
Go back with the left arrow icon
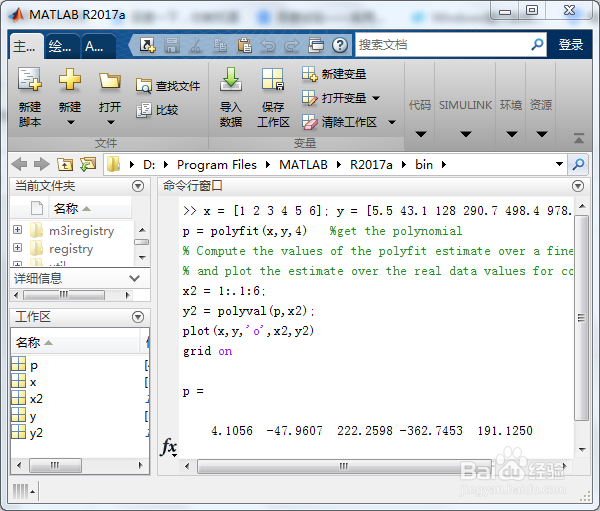pos(19,164)
